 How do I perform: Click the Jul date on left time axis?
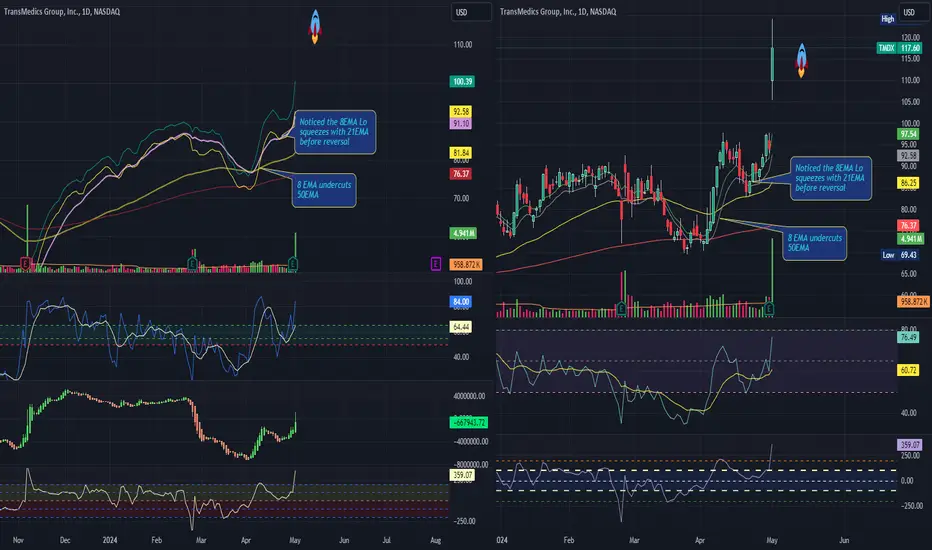pyautogui.click(x=386, y=540)
